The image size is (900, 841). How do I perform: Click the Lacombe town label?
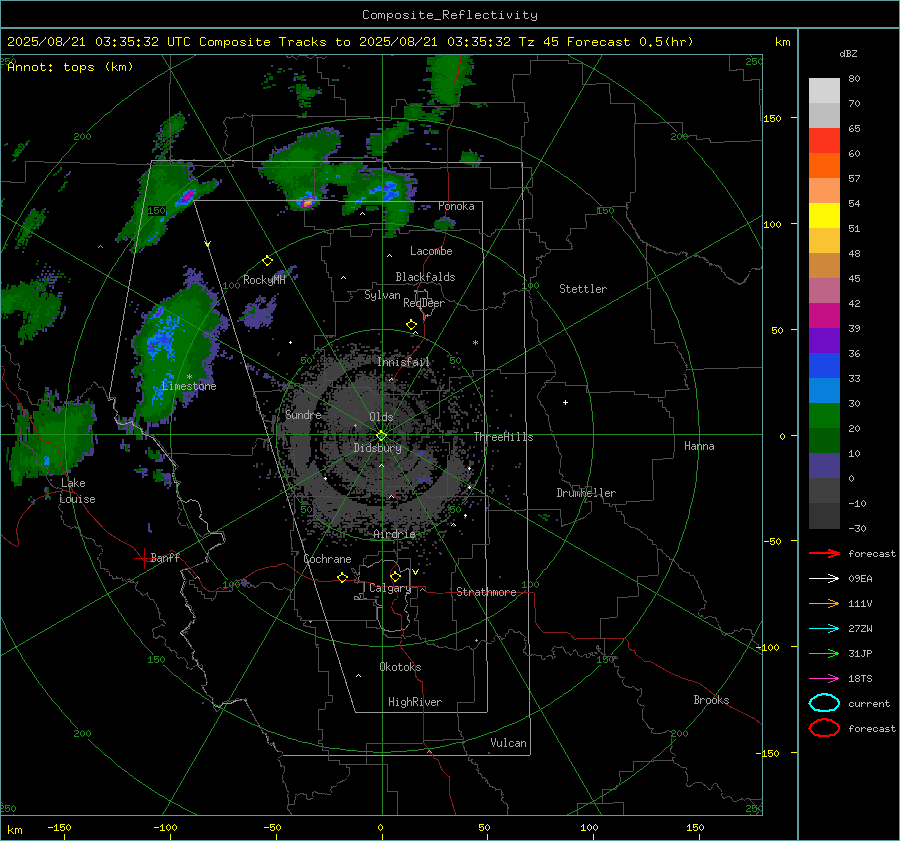point(431,251)
